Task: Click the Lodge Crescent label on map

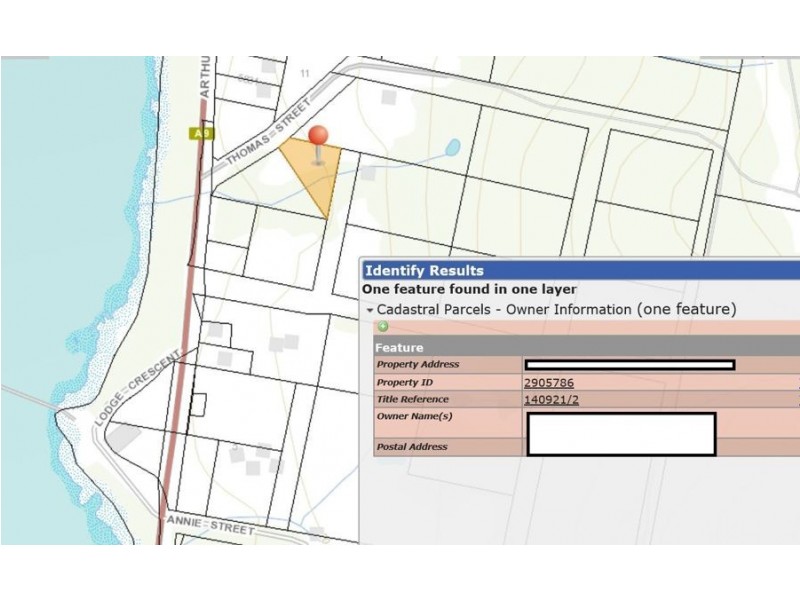Action: pyautogui.click(x=137, y=388)
